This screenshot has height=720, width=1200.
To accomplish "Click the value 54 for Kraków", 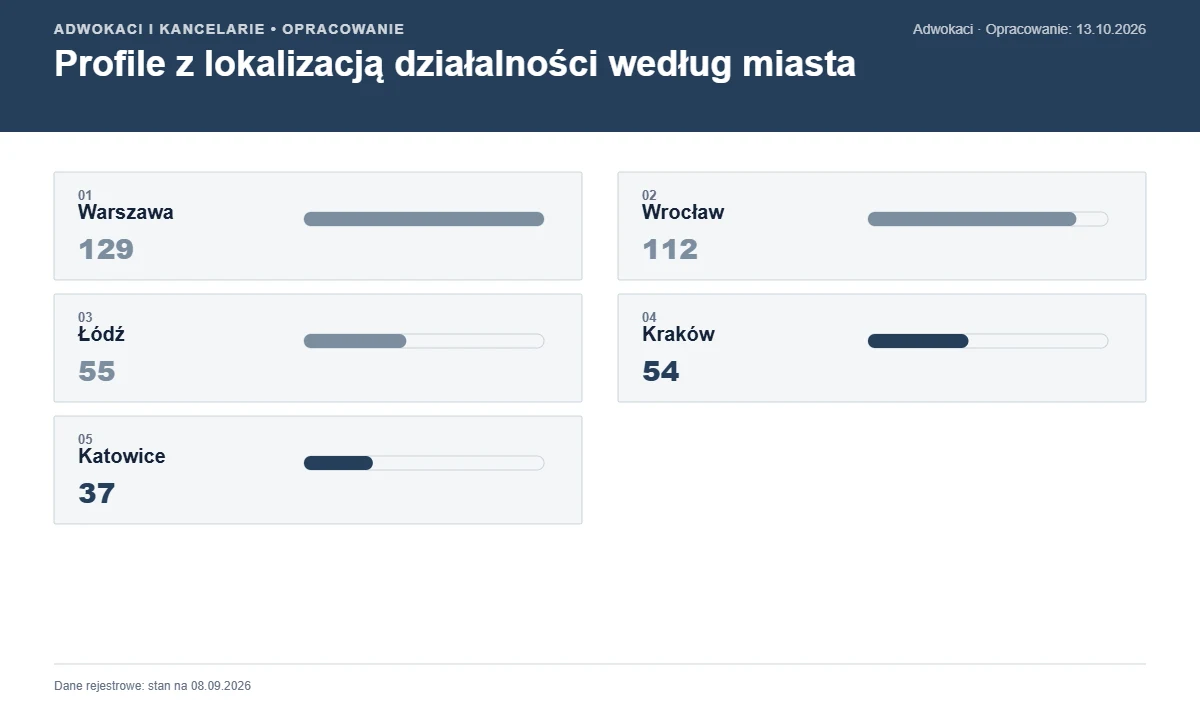I will pos(661,371).
